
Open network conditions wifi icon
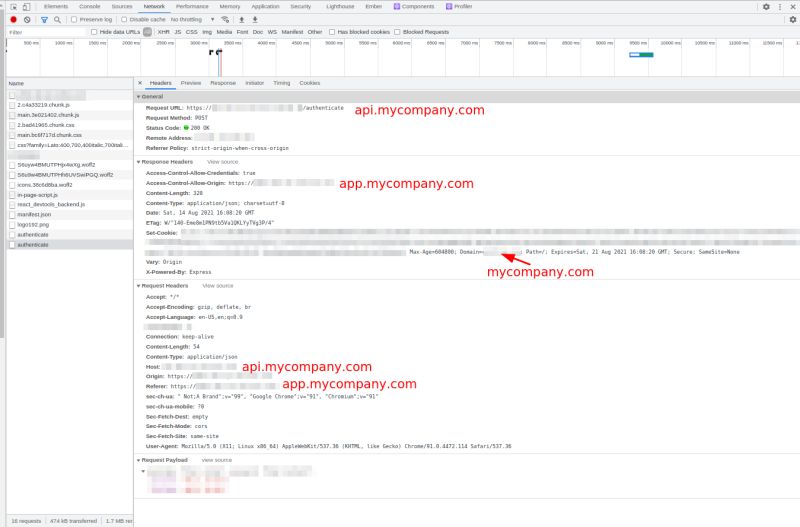pos(225,19)
